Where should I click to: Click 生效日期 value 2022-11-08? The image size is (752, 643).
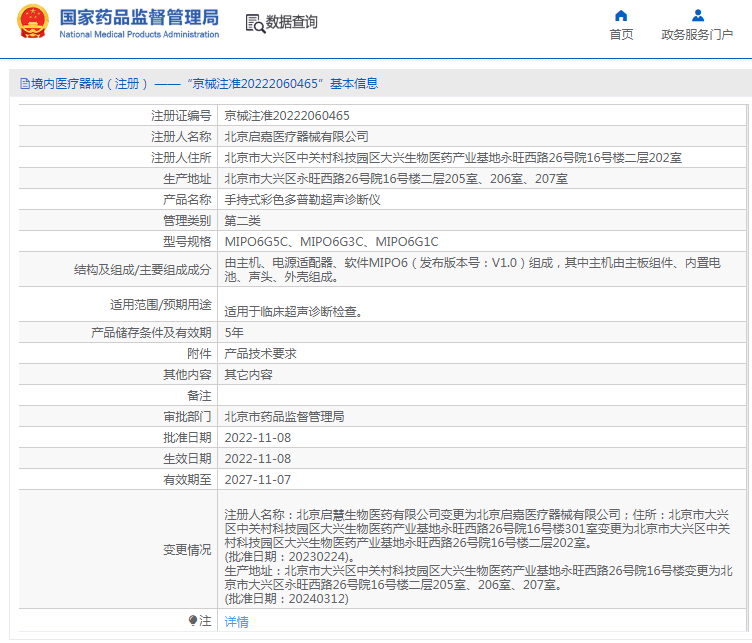pyautogui.click(x=258, y=459)
